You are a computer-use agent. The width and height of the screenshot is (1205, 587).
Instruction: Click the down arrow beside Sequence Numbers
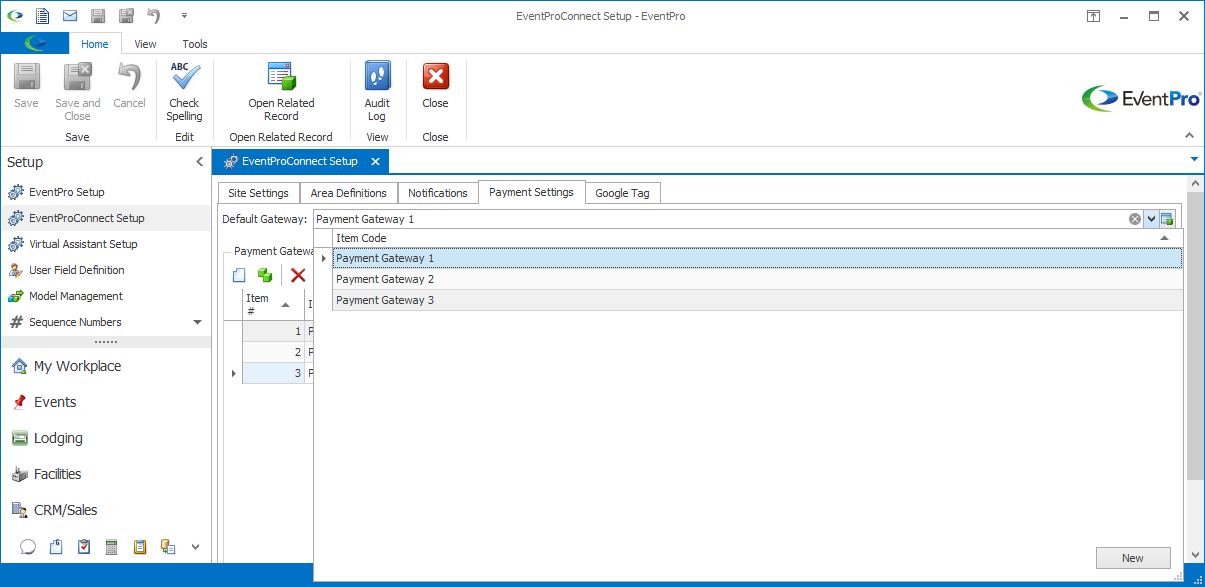click(x=197, y=322)
